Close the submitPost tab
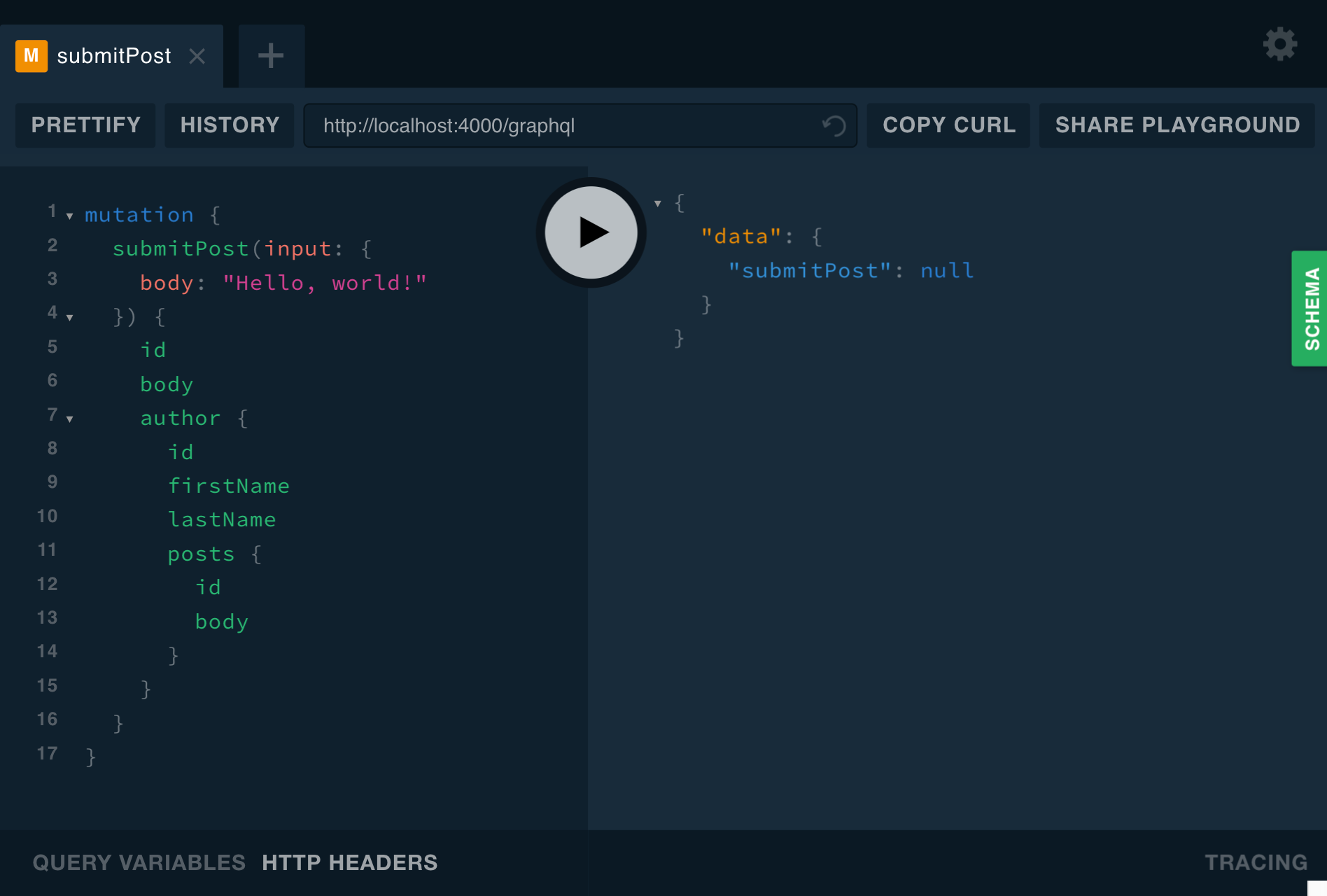This screenshot has height=896, width=1327. (x=197, y=56)
